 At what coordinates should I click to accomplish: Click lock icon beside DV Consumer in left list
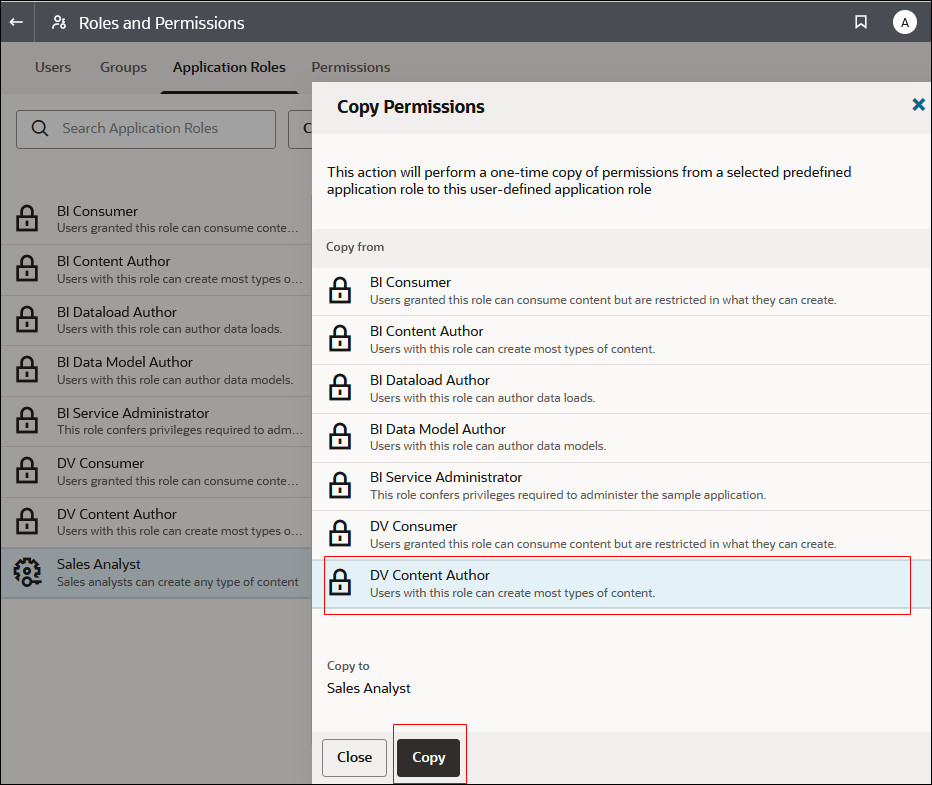27,471
